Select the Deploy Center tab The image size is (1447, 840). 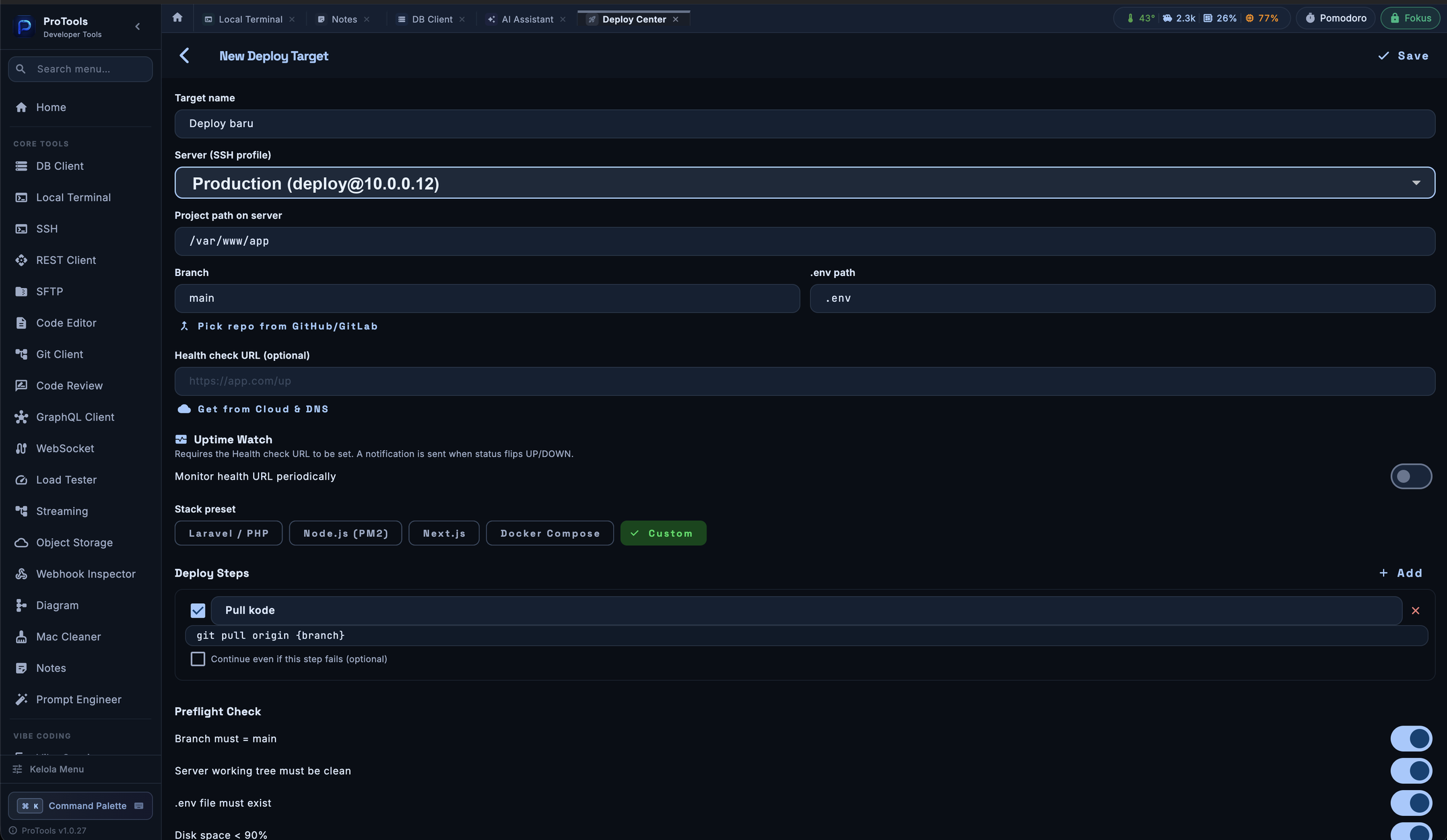(x=634, y=19)
